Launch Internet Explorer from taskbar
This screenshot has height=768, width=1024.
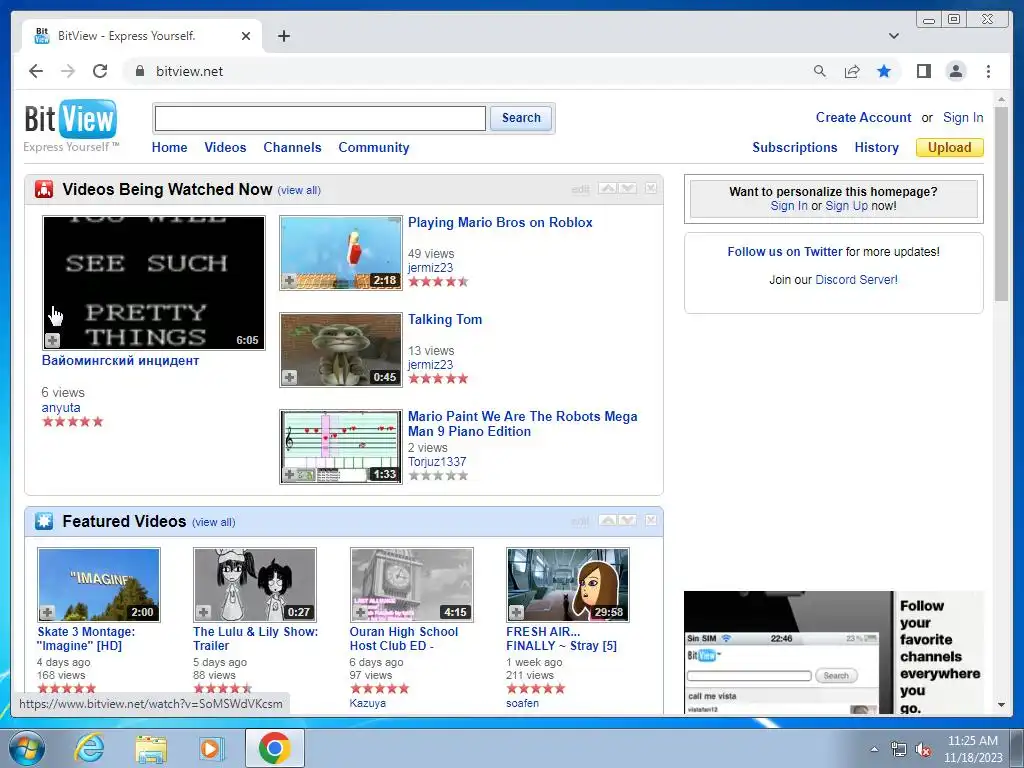89,748
